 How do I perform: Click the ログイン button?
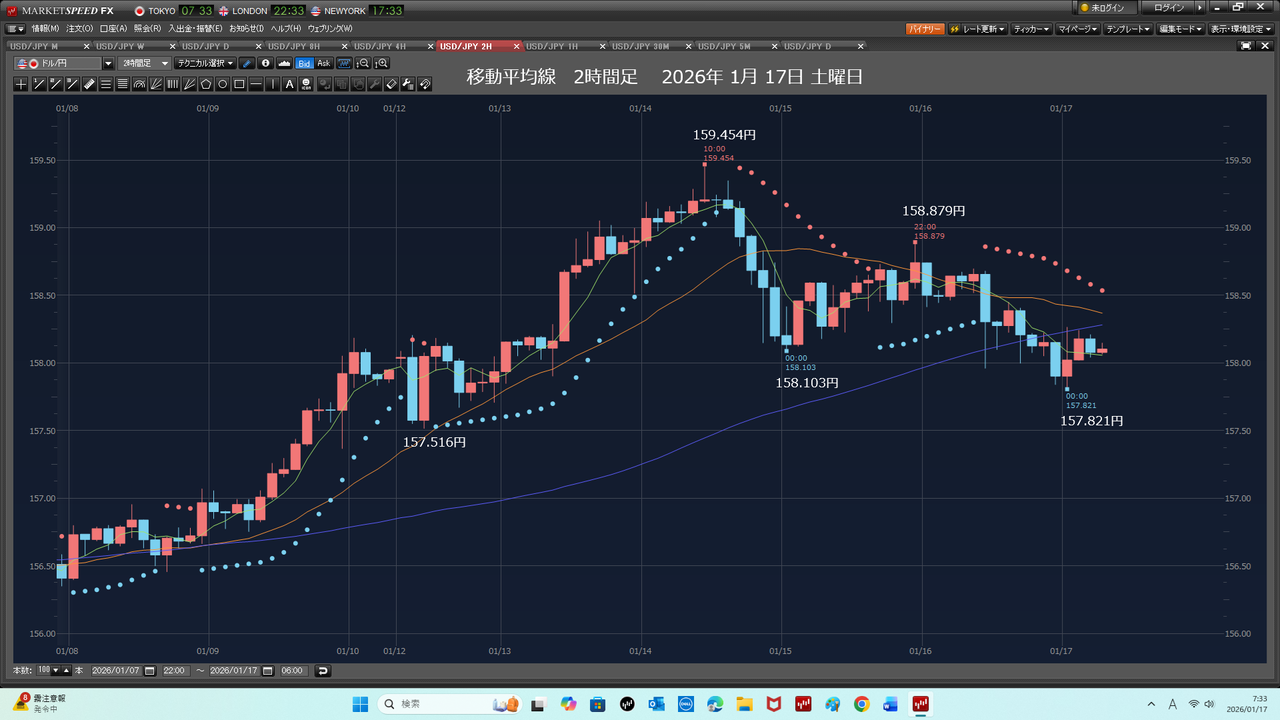tap(1169, 8)
